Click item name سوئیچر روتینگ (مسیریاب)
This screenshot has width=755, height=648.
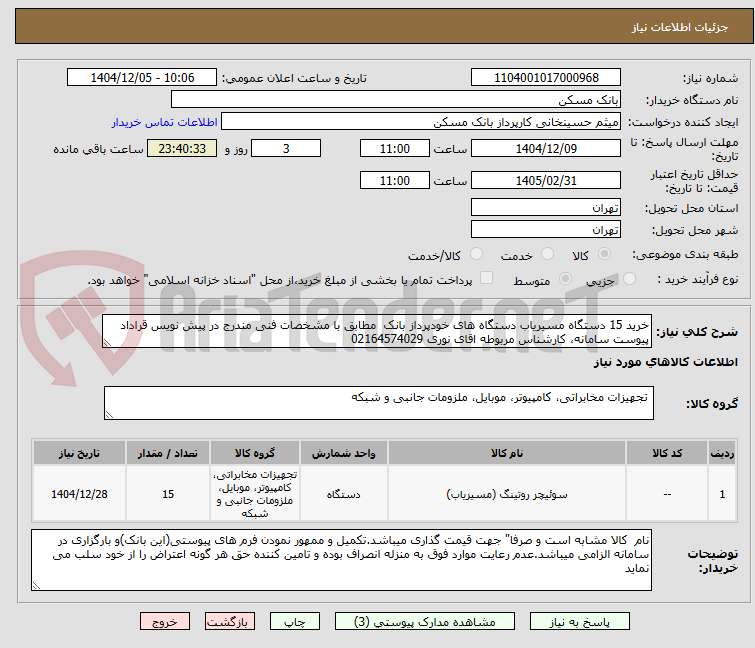[x=507, y=494]
